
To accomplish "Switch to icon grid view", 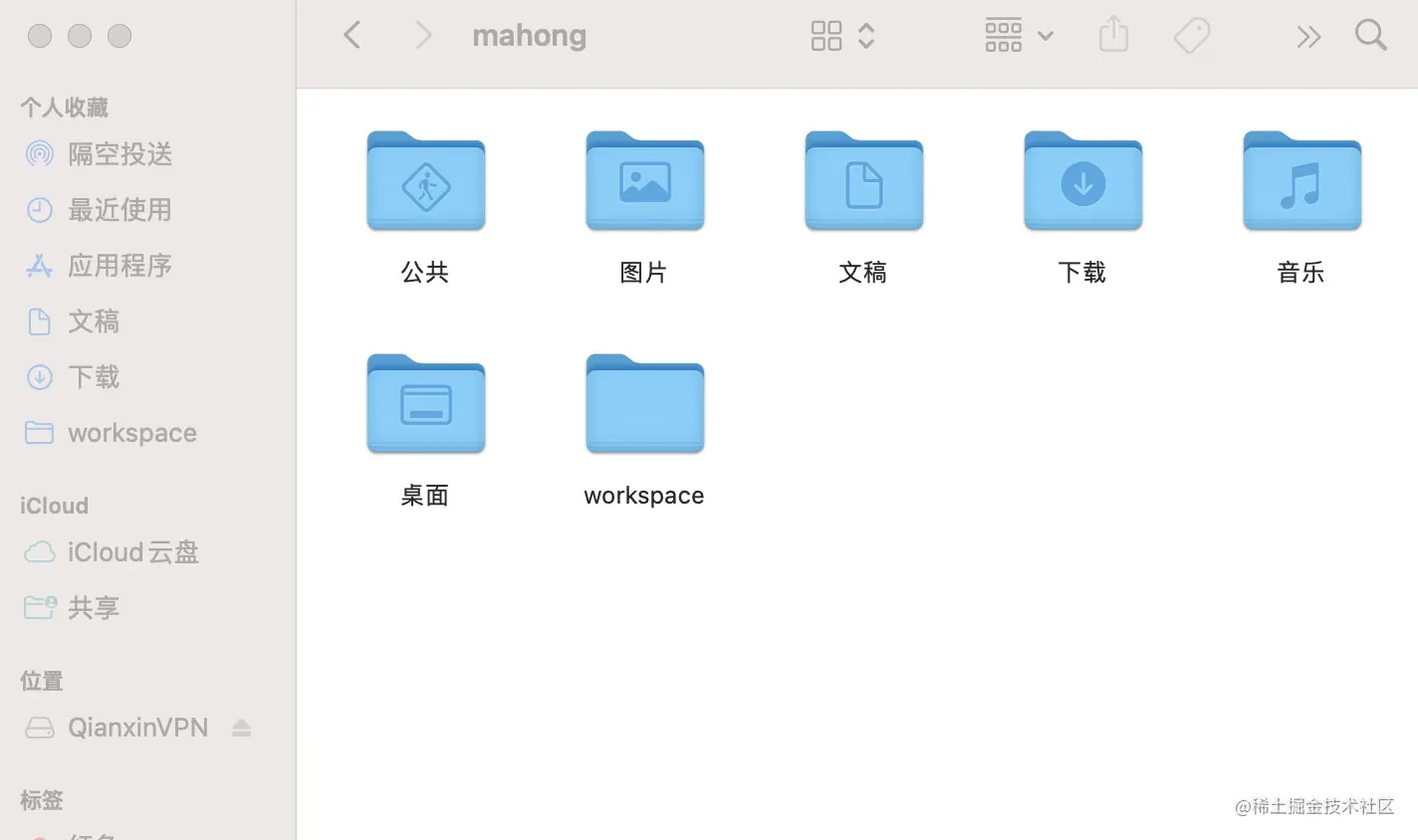I will (x=827, y=36).
